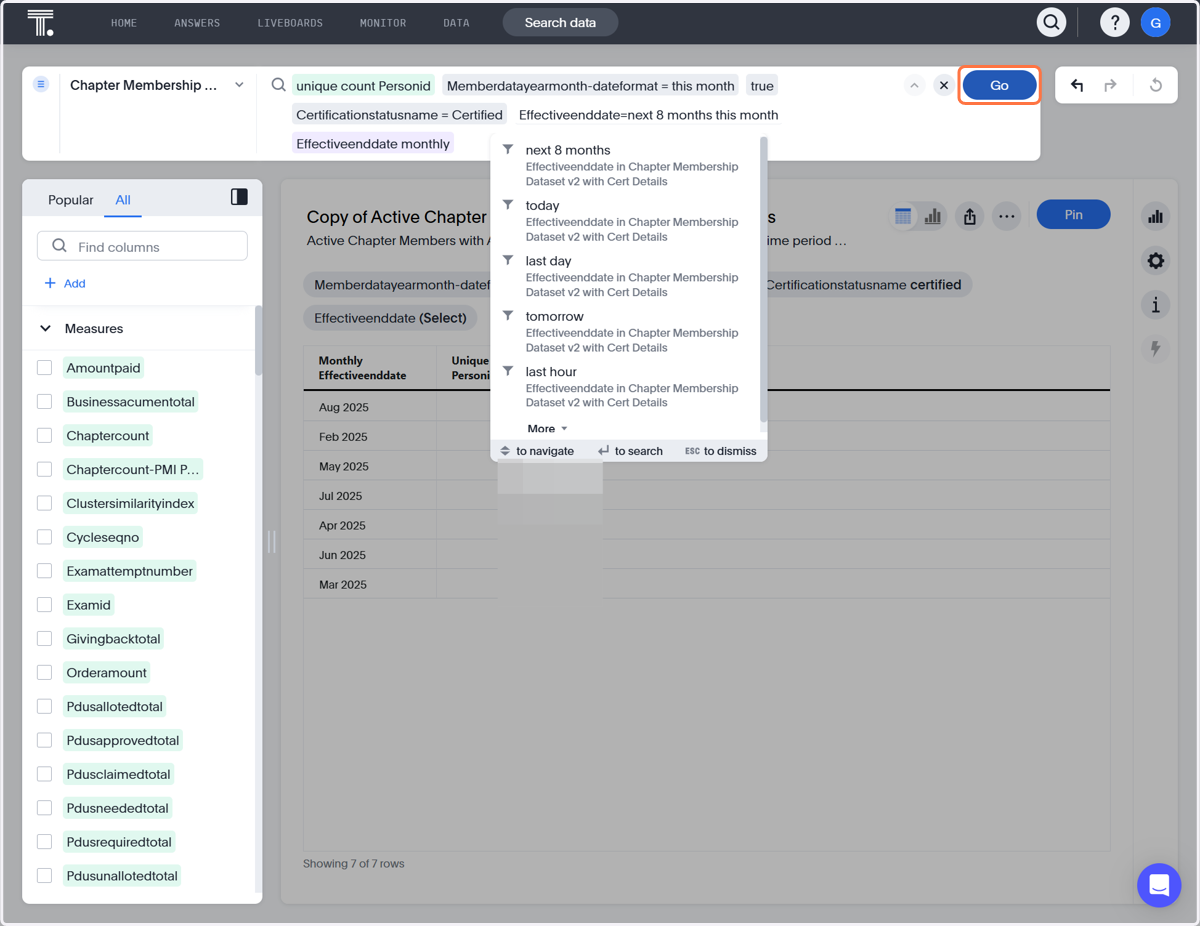Open ANSWERS in navigation
This screenshot has height=926, width=1200.
(197, 23)
